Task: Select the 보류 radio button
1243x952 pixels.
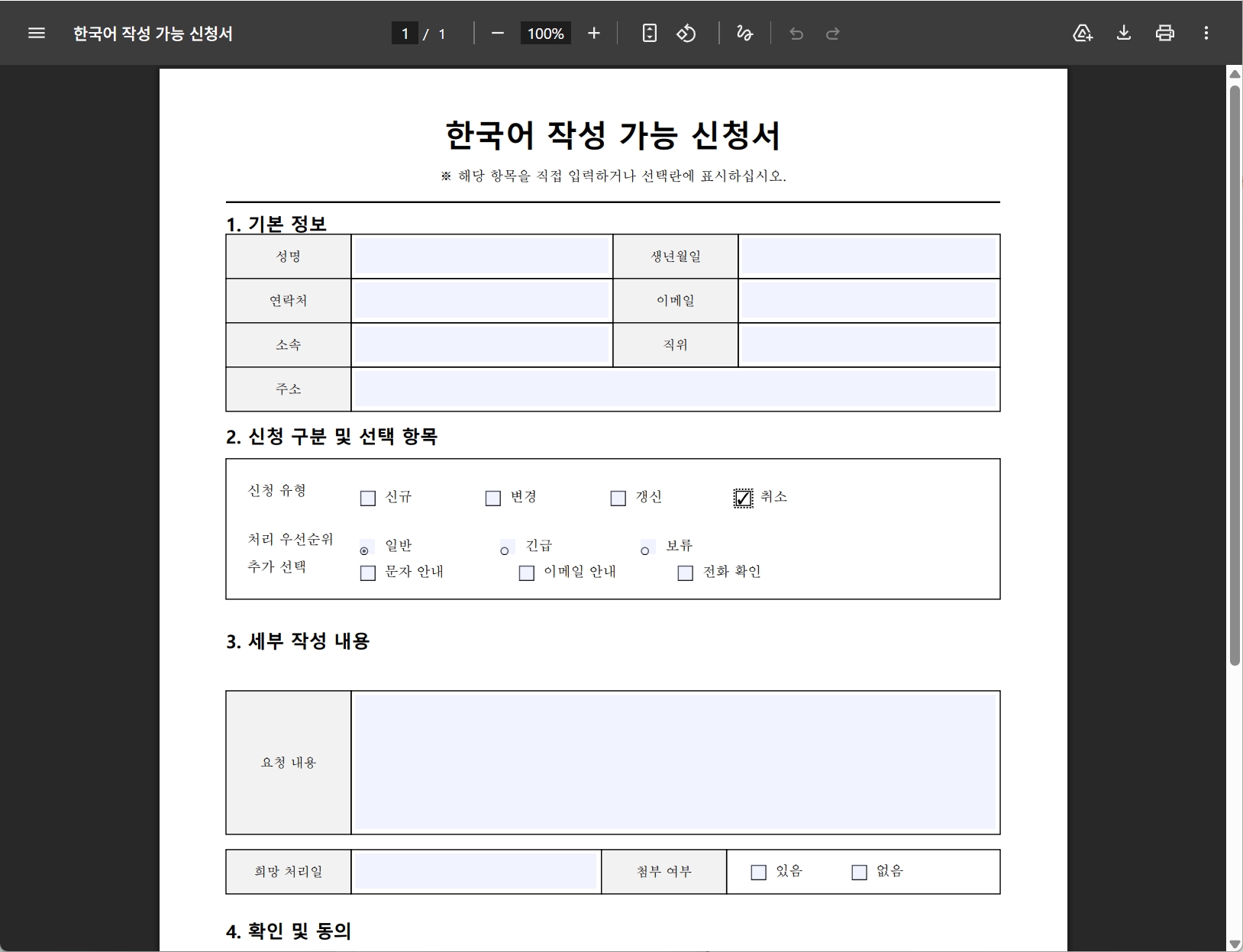Action: pyautogui.click(x=645, y=550)
